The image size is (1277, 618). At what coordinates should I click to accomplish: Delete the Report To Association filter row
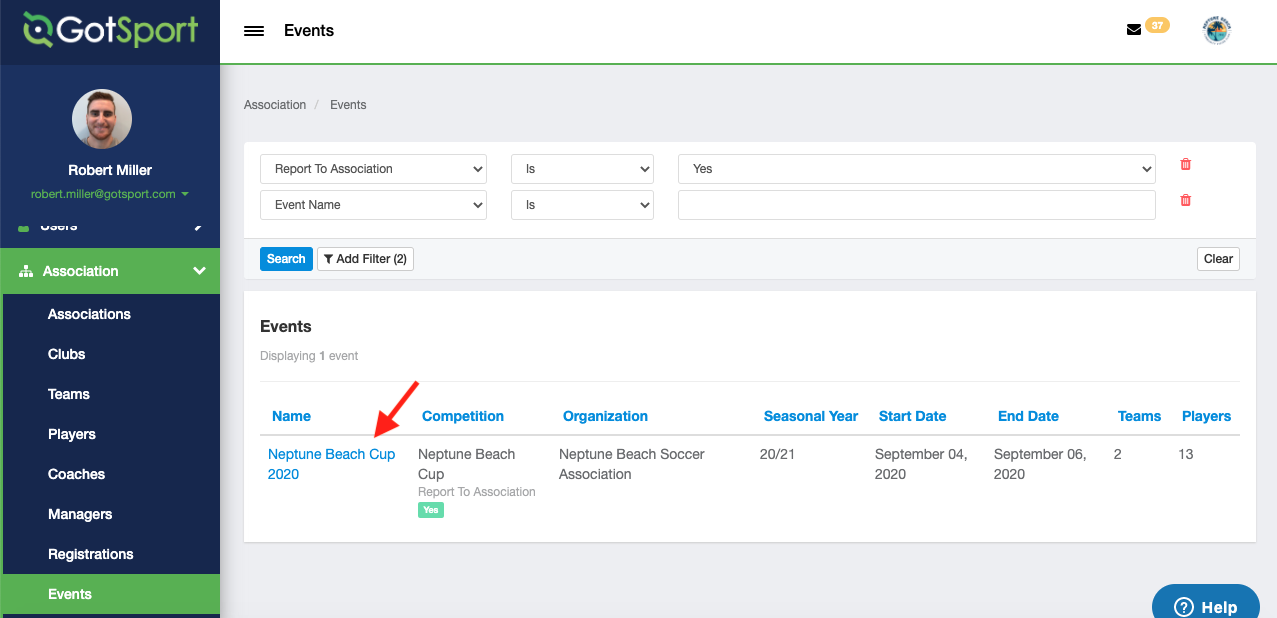pos(1186,164)
